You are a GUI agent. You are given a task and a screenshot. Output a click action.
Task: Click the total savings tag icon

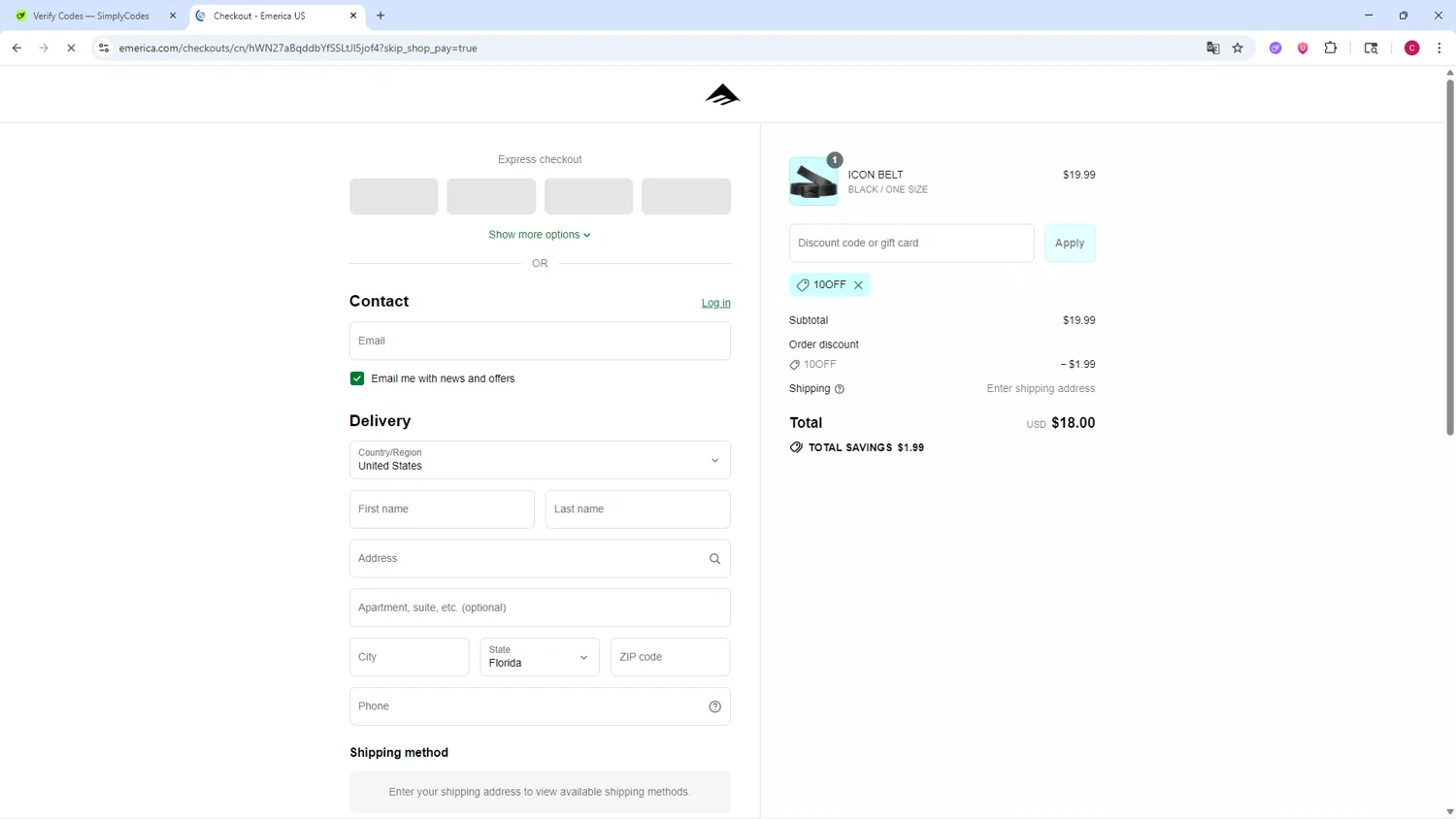(x=796, y=447)
